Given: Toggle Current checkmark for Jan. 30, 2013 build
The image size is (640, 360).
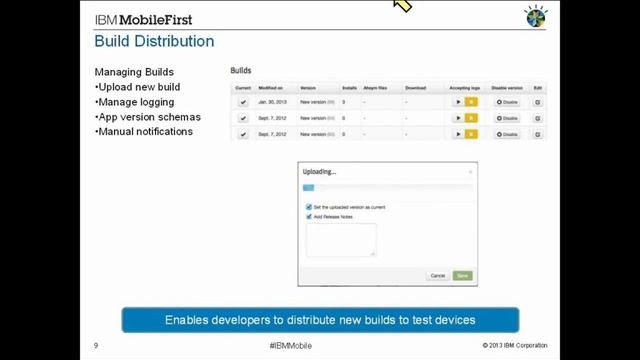Looking at the screenshot, I should 243,102.
